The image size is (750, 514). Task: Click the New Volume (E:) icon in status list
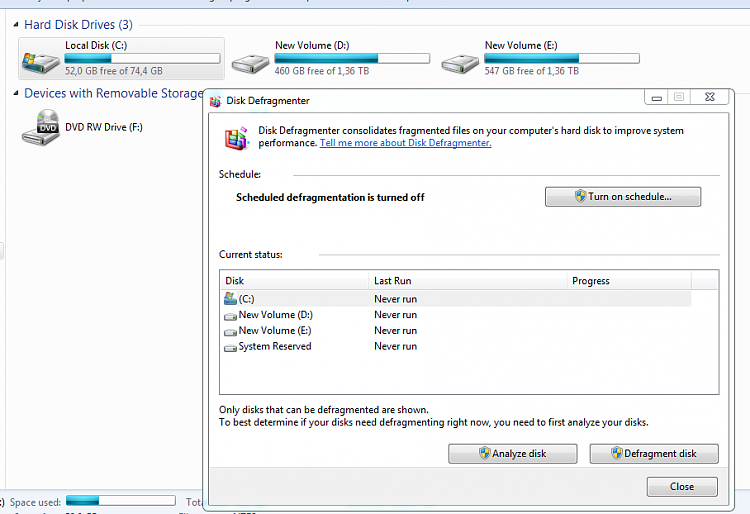231,331
